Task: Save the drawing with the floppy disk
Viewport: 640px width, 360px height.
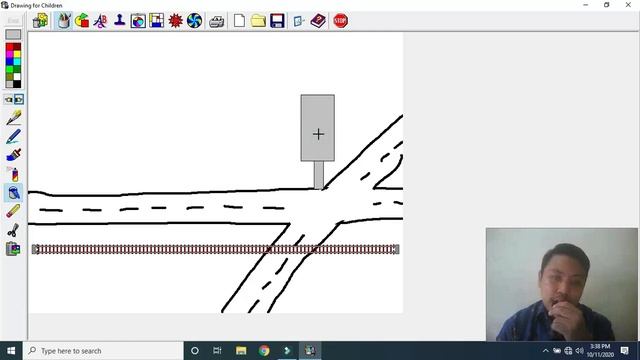Action: [x=277, y=20]
